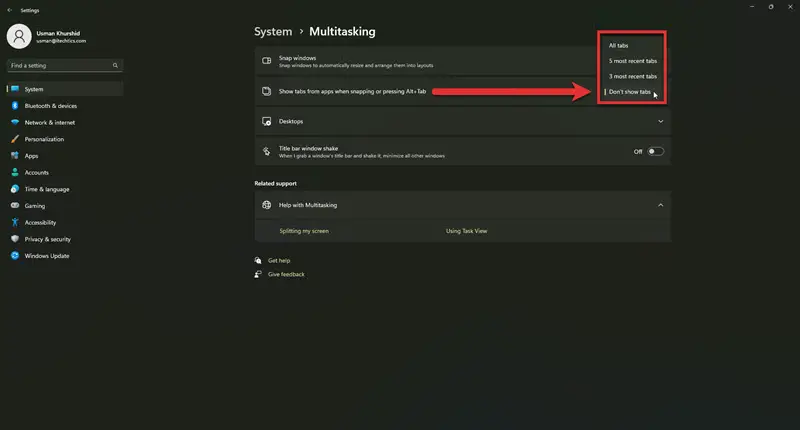This screenshot has width=800, height=430.
Task: Open the user profile avatar
Action: tap(19, 36)
